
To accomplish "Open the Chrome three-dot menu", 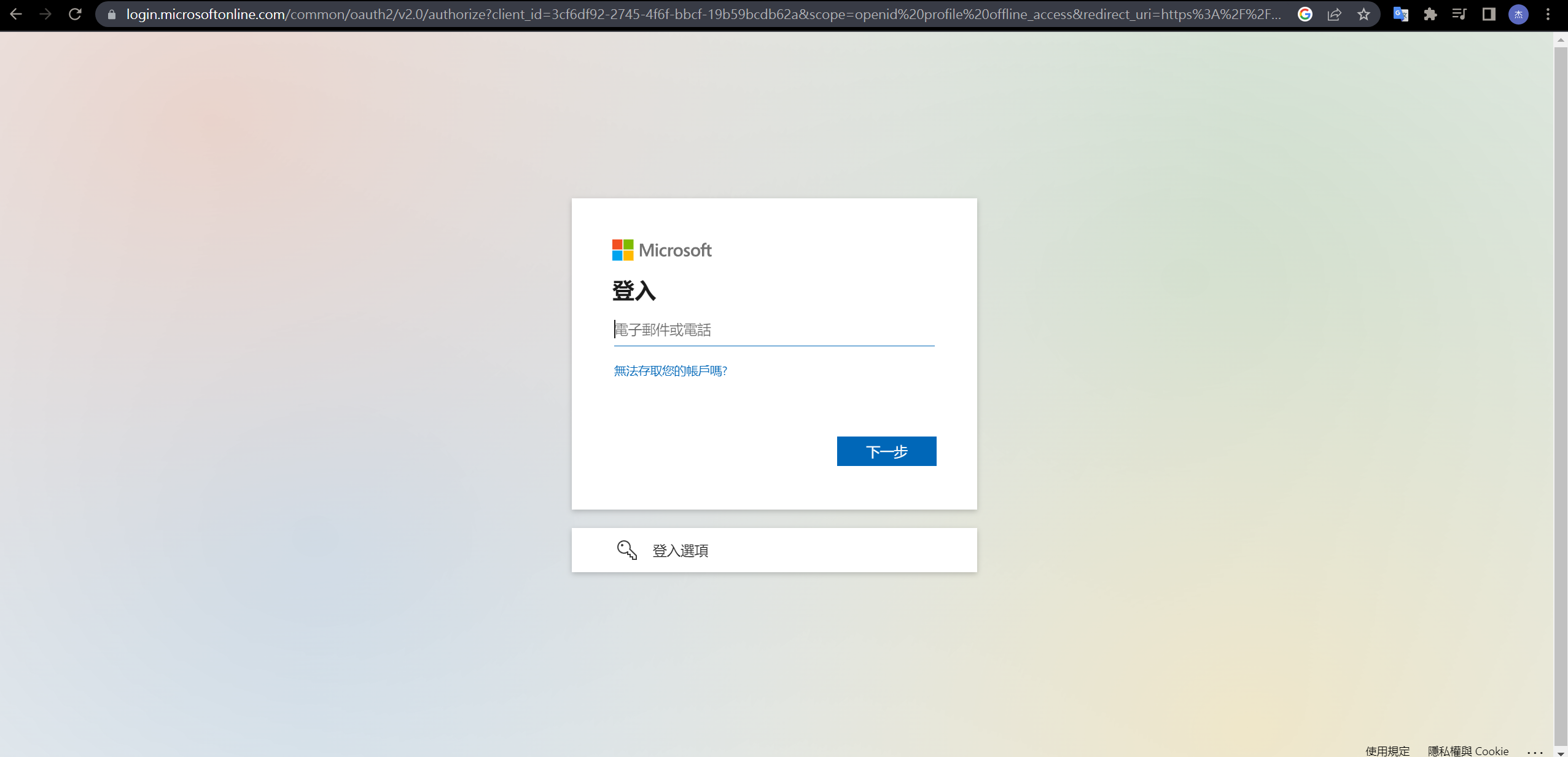I will [x=1548, y=14].
